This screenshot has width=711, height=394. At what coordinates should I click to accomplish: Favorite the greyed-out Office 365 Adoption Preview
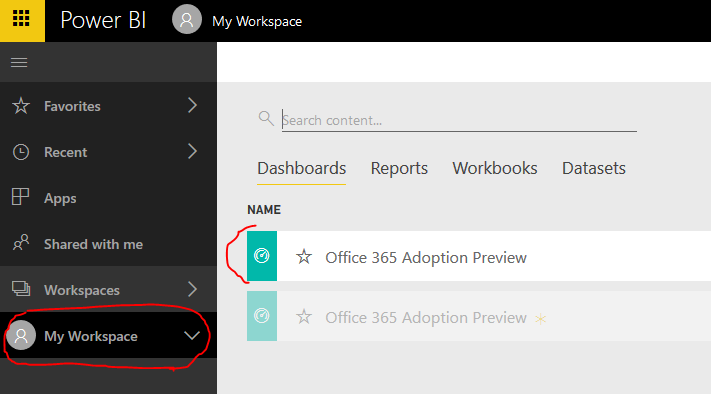[x=304, y=316]
